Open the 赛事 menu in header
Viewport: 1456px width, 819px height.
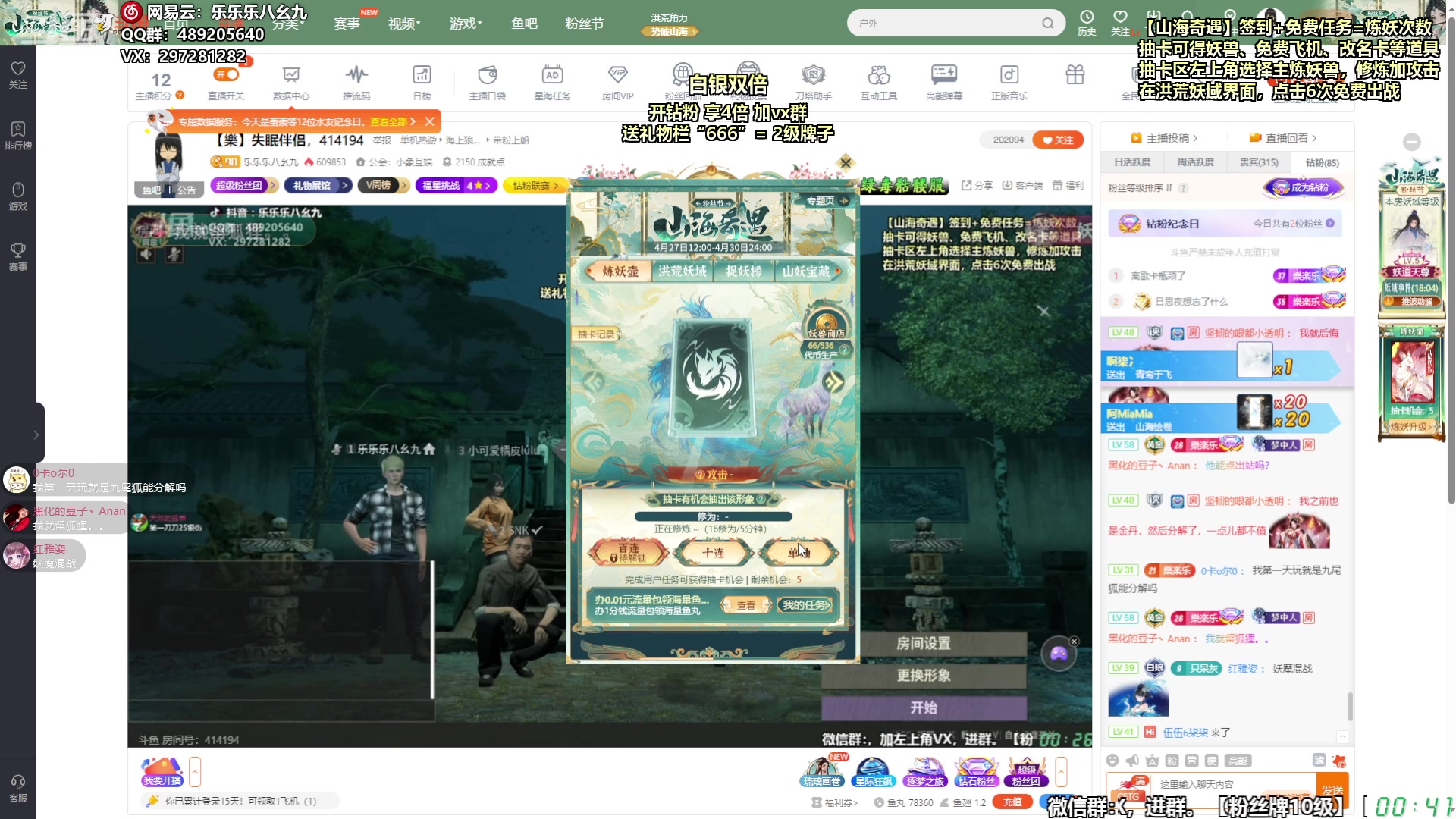click(347, 24)
